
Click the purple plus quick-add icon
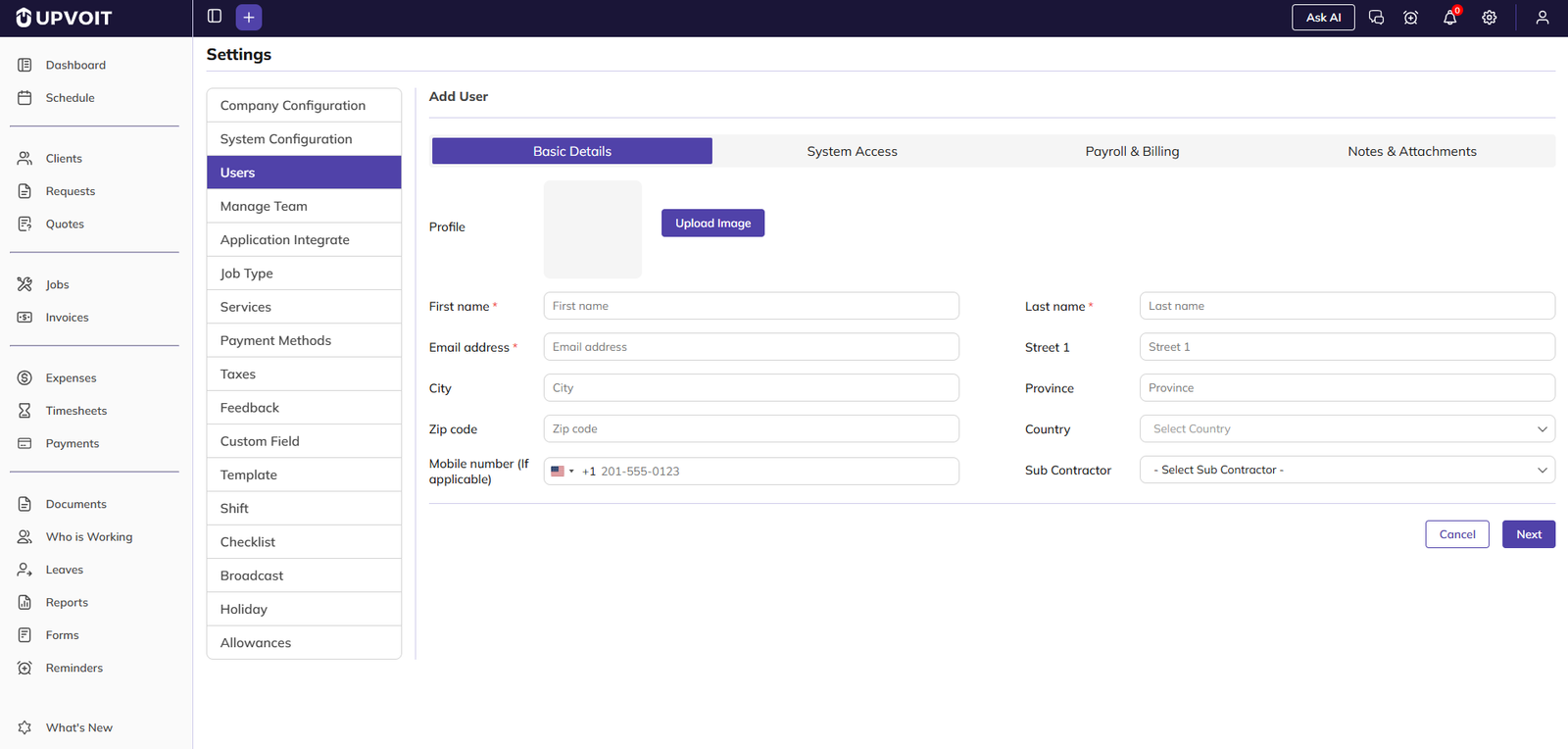[x=249, y=18]
